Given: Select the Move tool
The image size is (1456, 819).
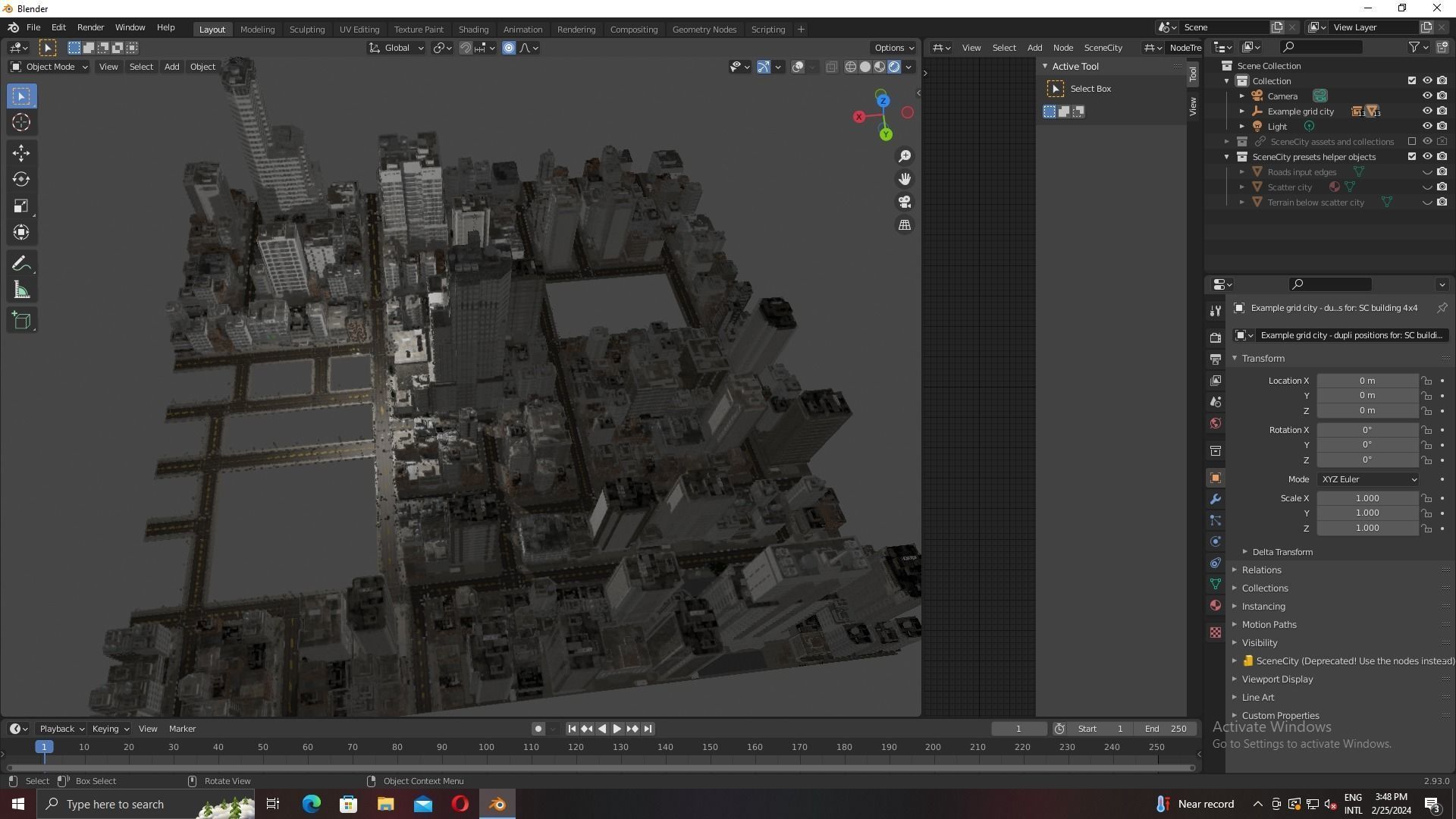Looking at the screenshot, I should 21,153.
